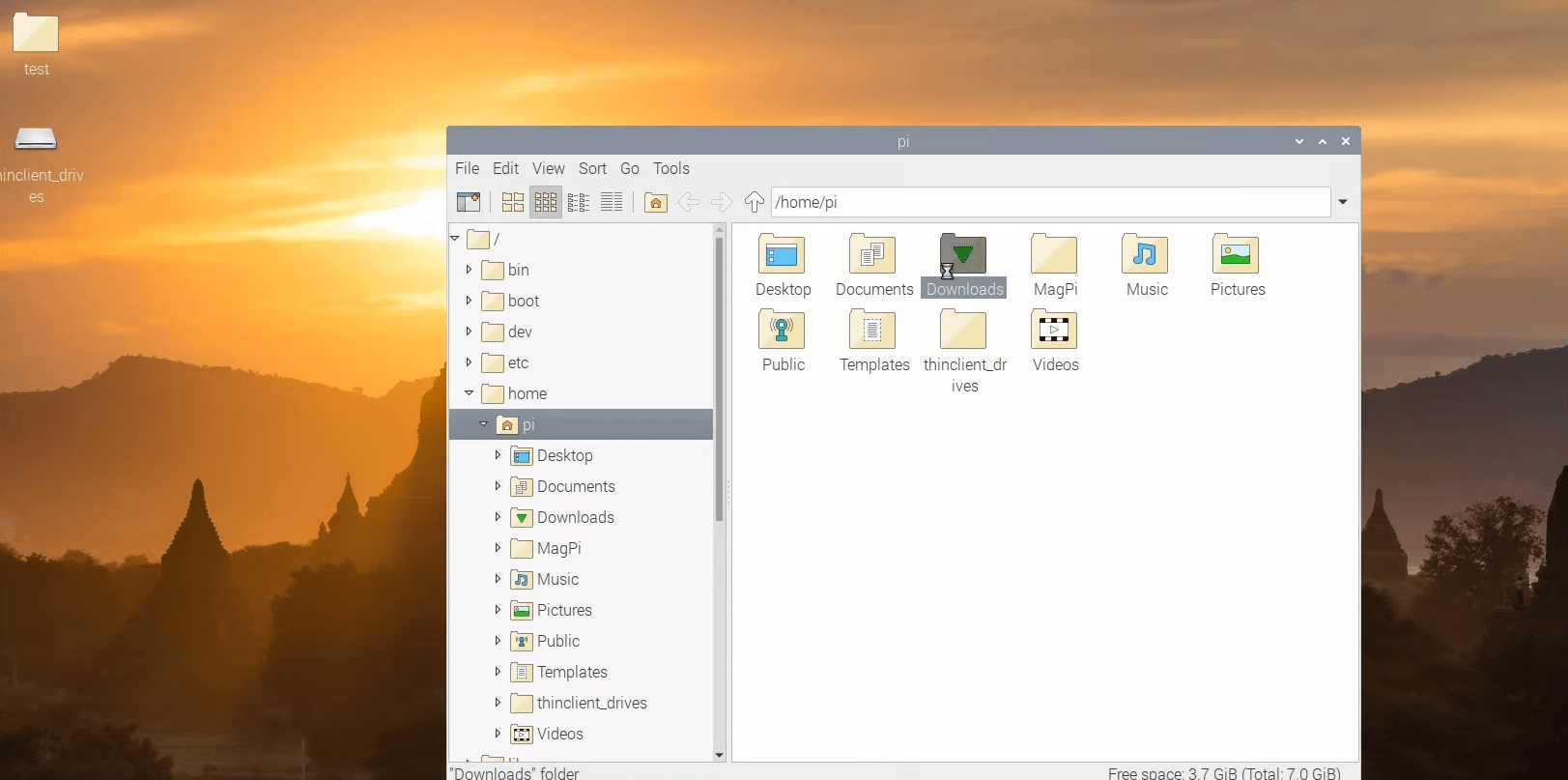The width and height of the screenshot is (1568, 780).
Task: Expand the MagPi tree node
Action: click(x=499, y=548)
